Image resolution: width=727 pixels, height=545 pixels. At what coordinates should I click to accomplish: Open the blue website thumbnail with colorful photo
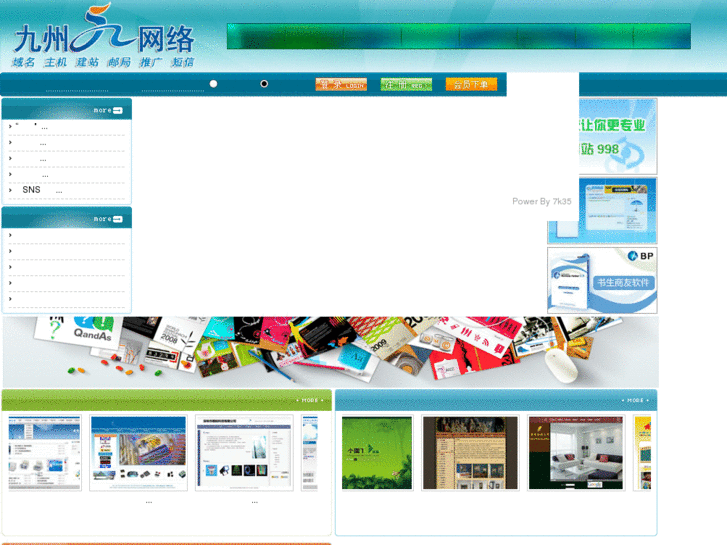point(139,453)
